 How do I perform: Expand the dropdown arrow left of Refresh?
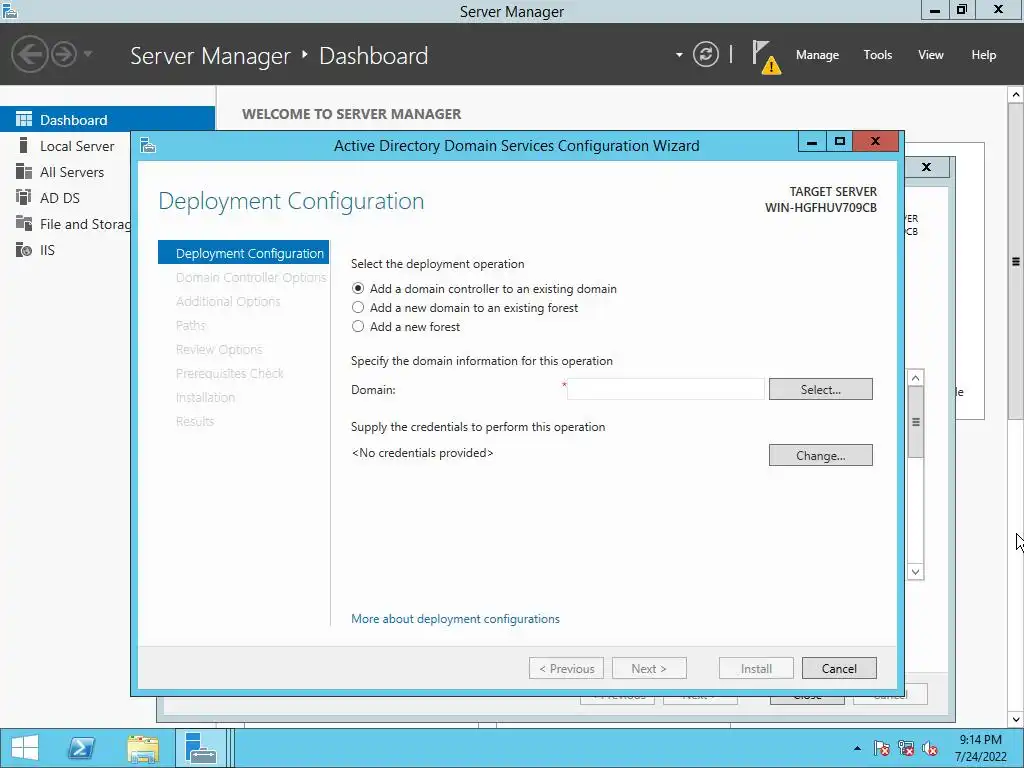coord(679,55)
